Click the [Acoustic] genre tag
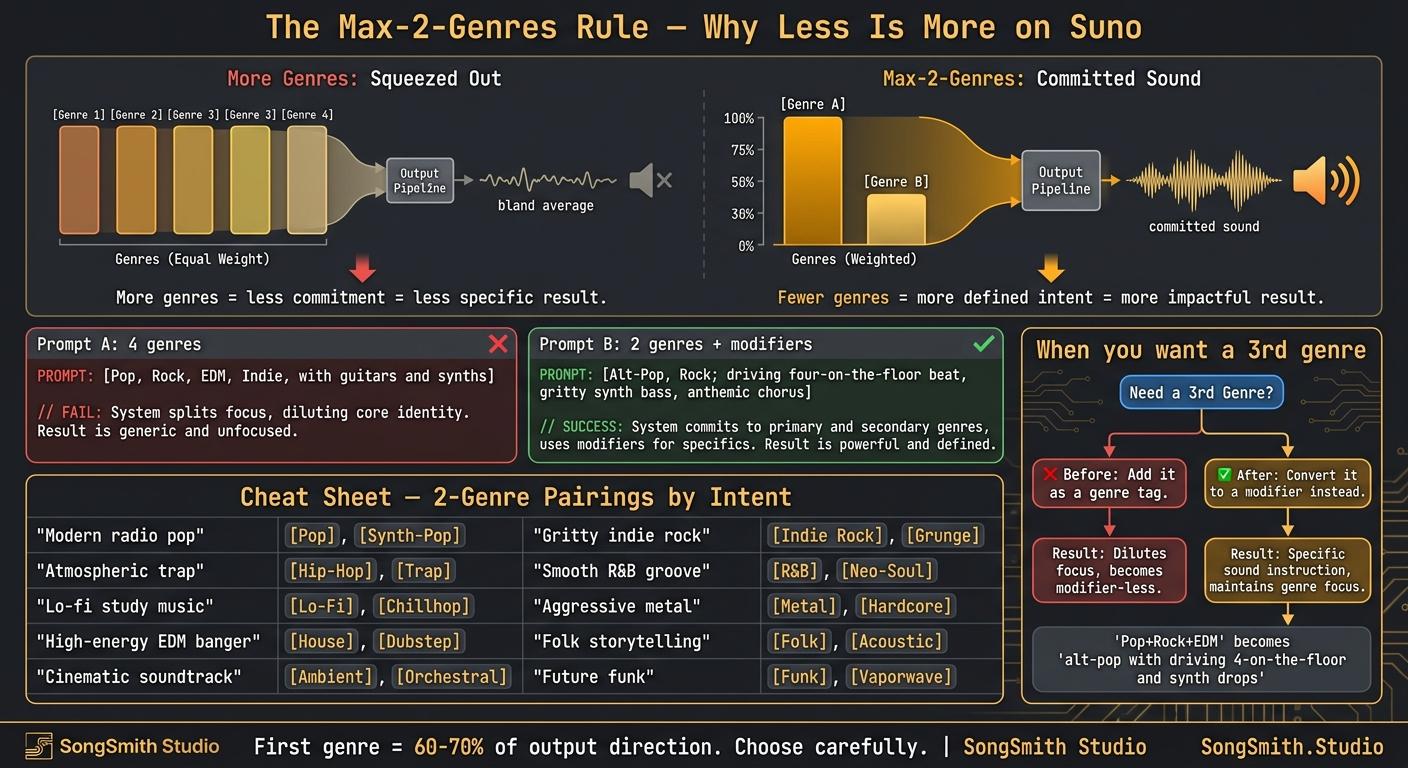The height and width of the screenshot is (768, 1408). (895, 641)
